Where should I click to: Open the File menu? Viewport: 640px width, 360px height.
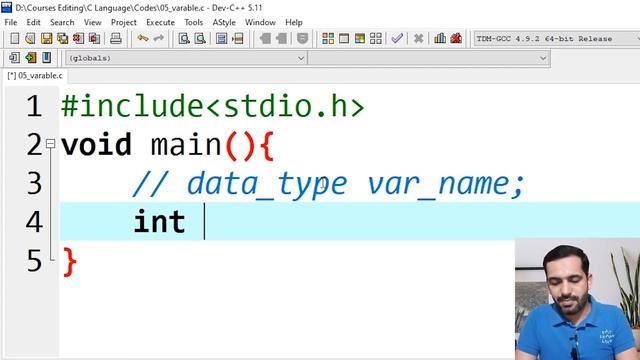[x=11, y=22]
